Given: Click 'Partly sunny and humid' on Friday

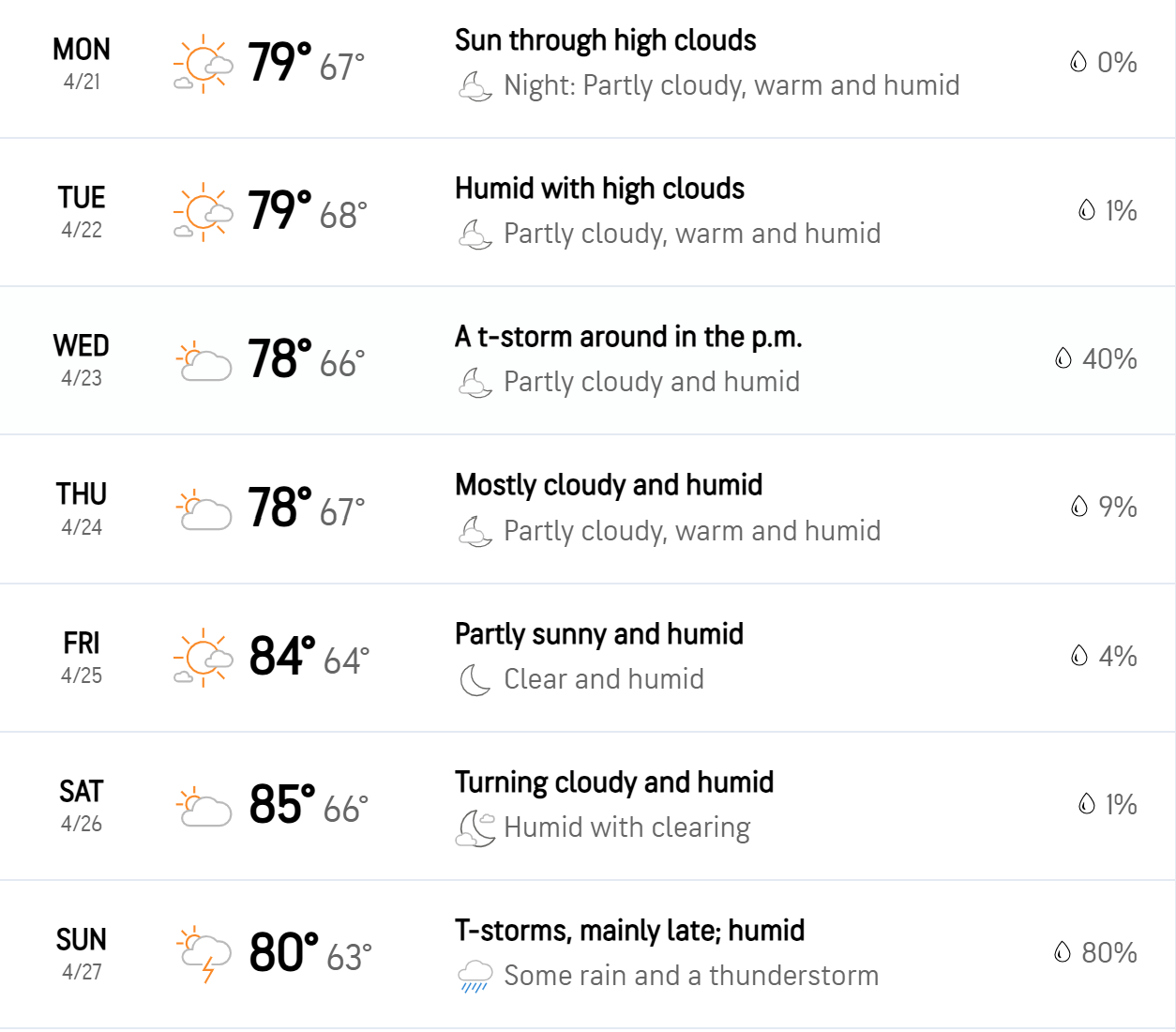Looking at the screenshot, I should tap(598, 634).
